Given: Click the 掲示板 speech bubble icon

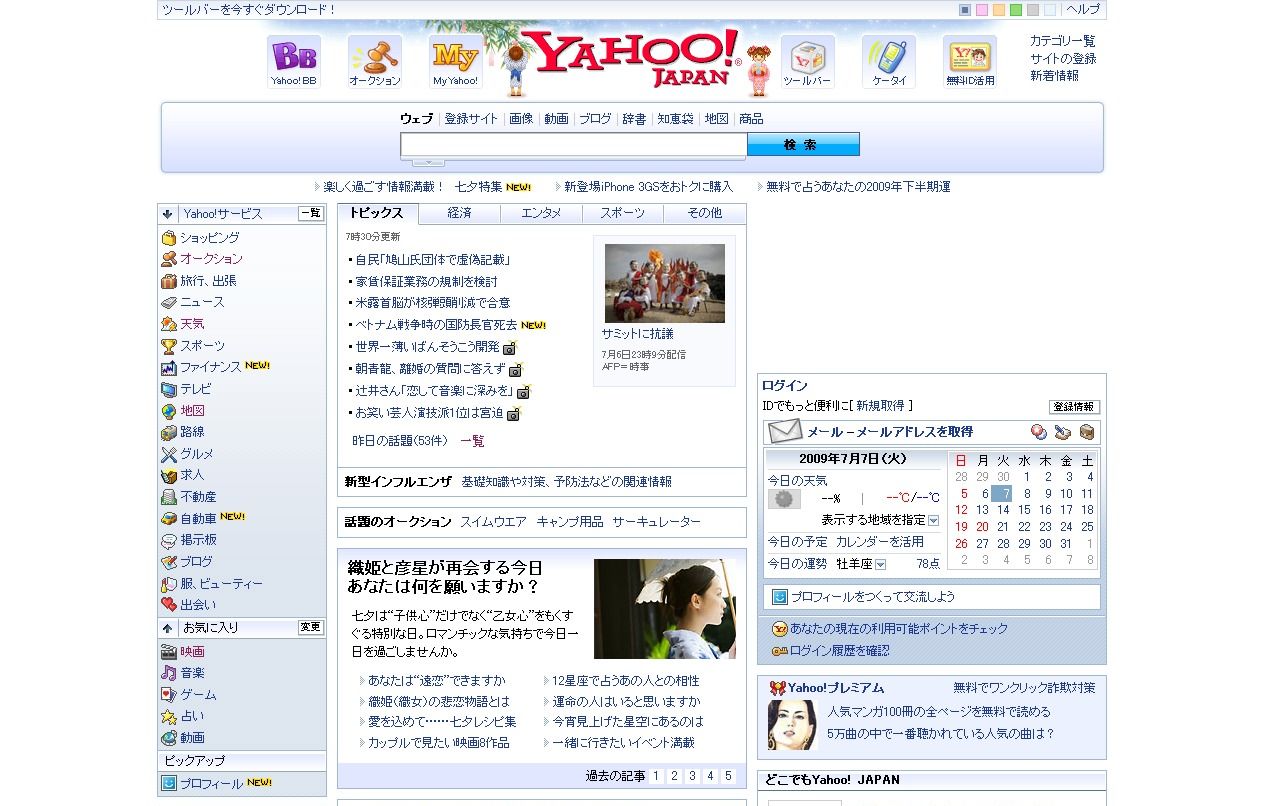Looking at the screenshot, I should click(x=169, y=540).
